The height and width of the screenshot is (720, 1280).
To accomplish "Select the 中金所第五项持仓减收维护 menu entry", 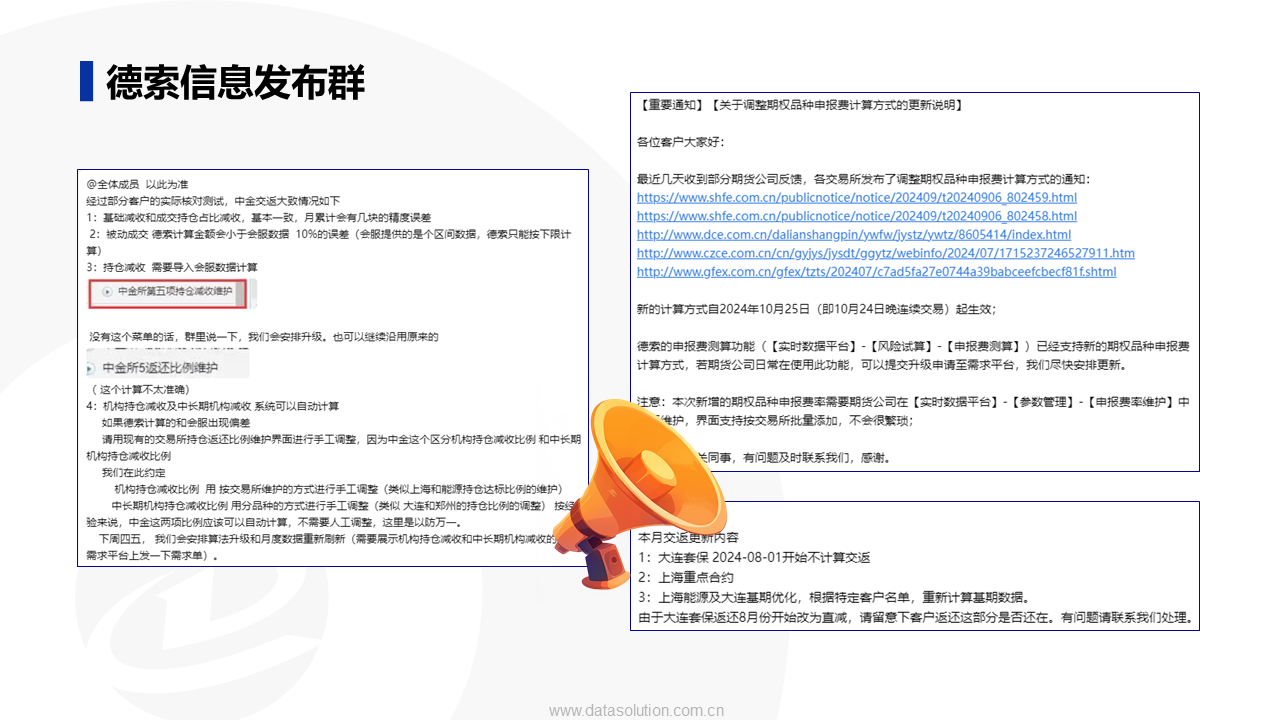I will pyautogui.click(x=175, y=292).
